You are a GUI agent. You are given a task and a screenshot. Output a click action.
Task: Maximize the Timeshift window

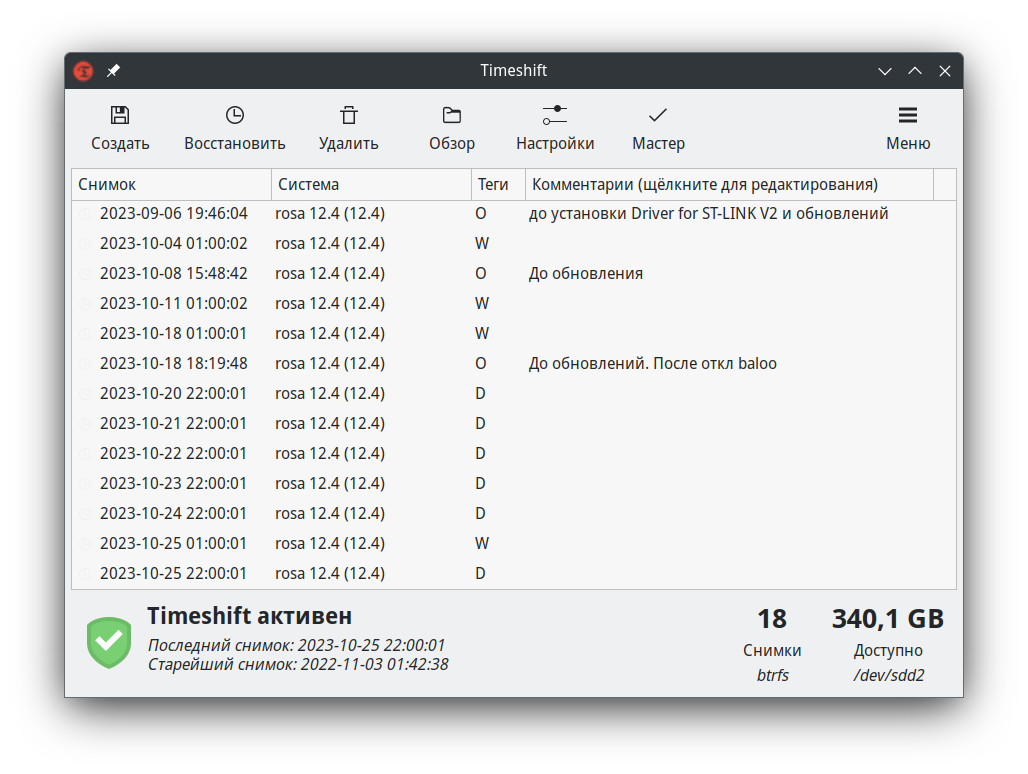tap(915, 71)
